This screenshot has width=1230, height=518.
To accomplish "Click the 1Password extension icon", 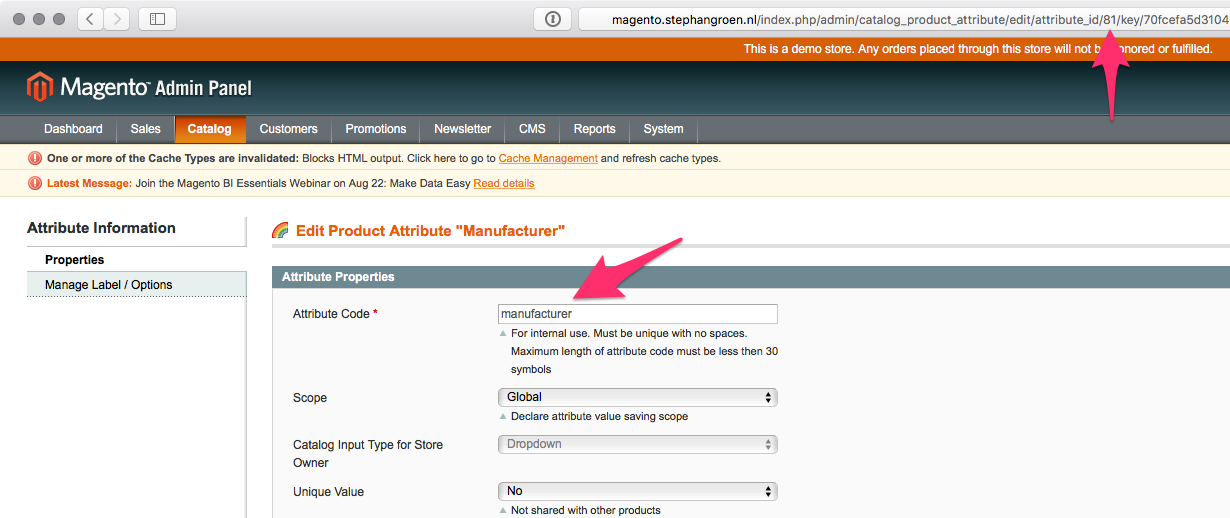I will tap(552, 19).
